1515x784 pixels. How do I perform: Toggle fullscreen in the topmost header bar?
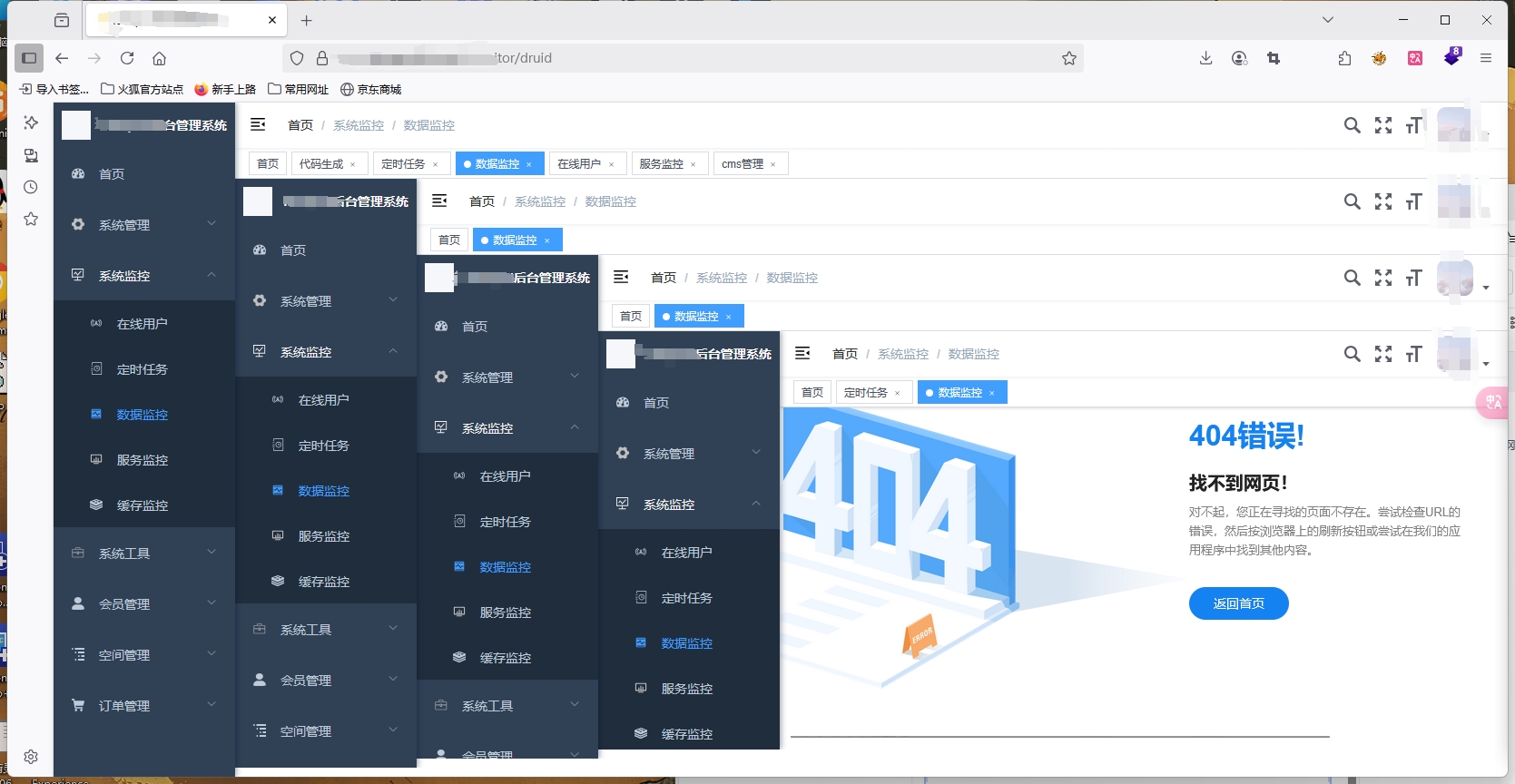(x=1382, y=125)
